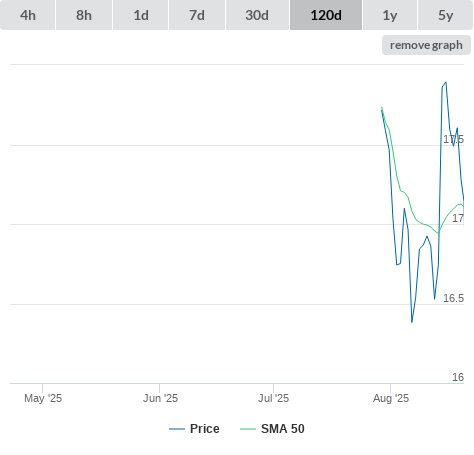Open the 5y chart range
This screenshot has height=455, width=474.
pyautogui.click(x=445, y=15)
